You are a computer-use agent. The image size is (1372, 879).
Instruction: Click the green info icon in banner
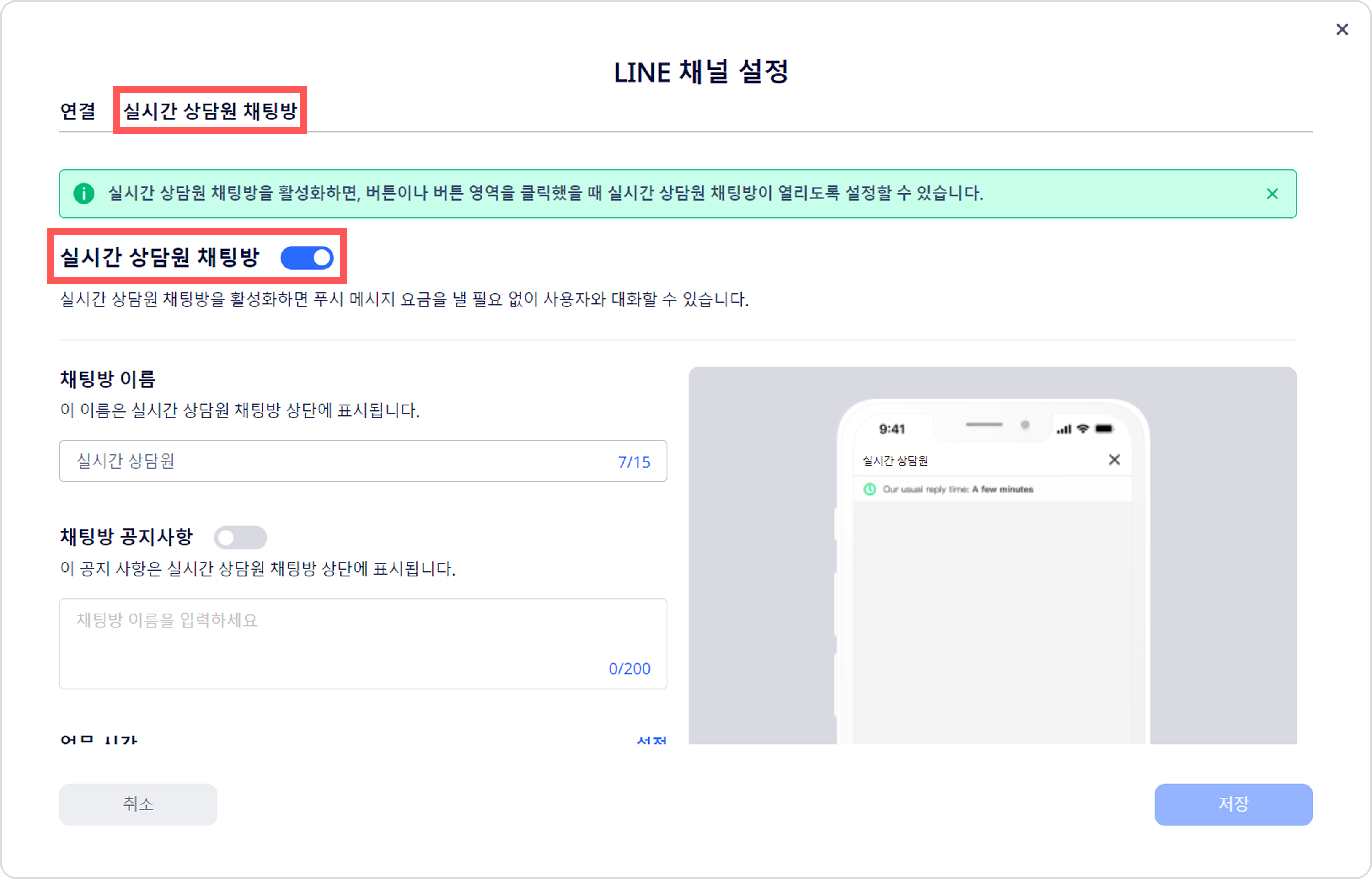[x=84, y=193]
